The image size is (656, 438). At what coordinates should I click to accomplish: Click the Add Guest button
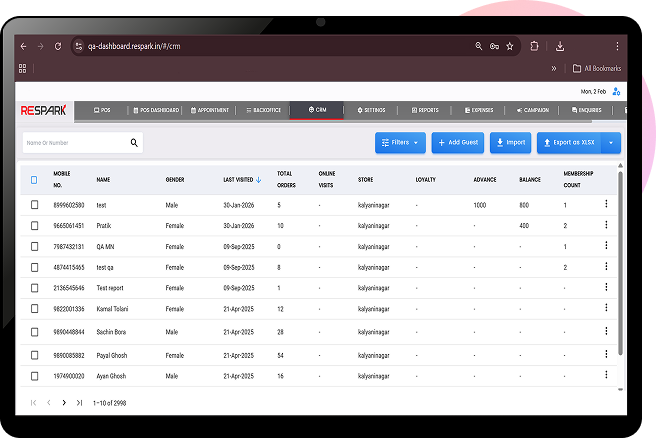tap(457, 143)
